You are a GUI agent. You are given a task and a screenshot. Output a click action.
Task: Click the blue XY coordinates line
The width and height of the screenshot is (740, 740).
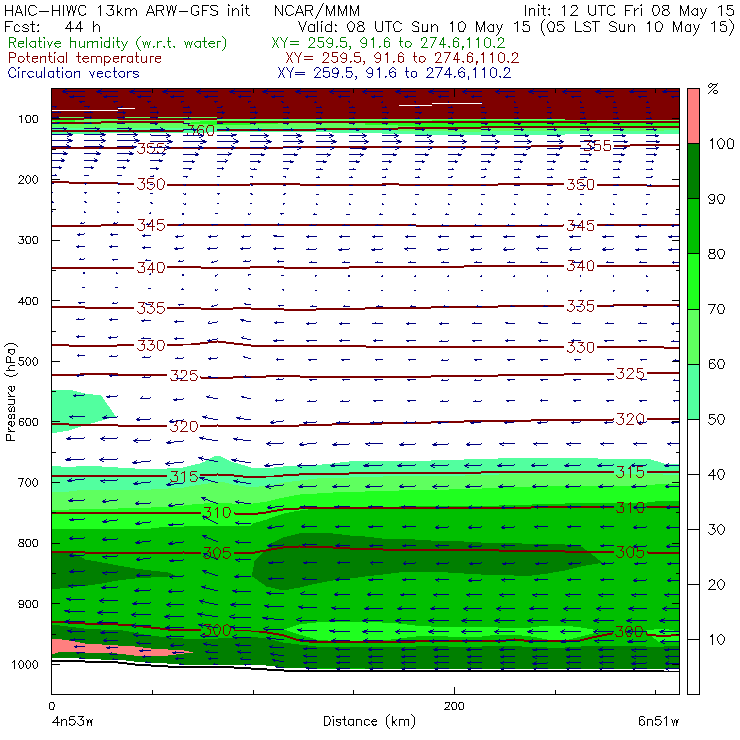coord(394,73)
